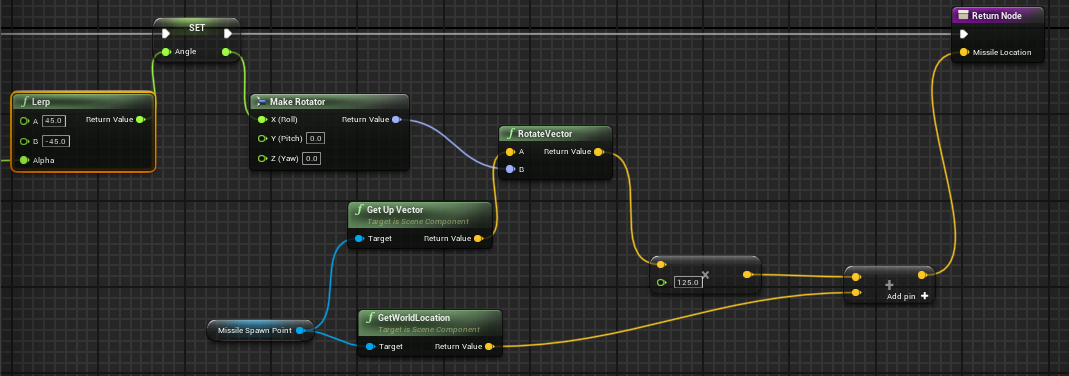
Task: Click the SET node output execution pin
Action: [x=228, y=33]
